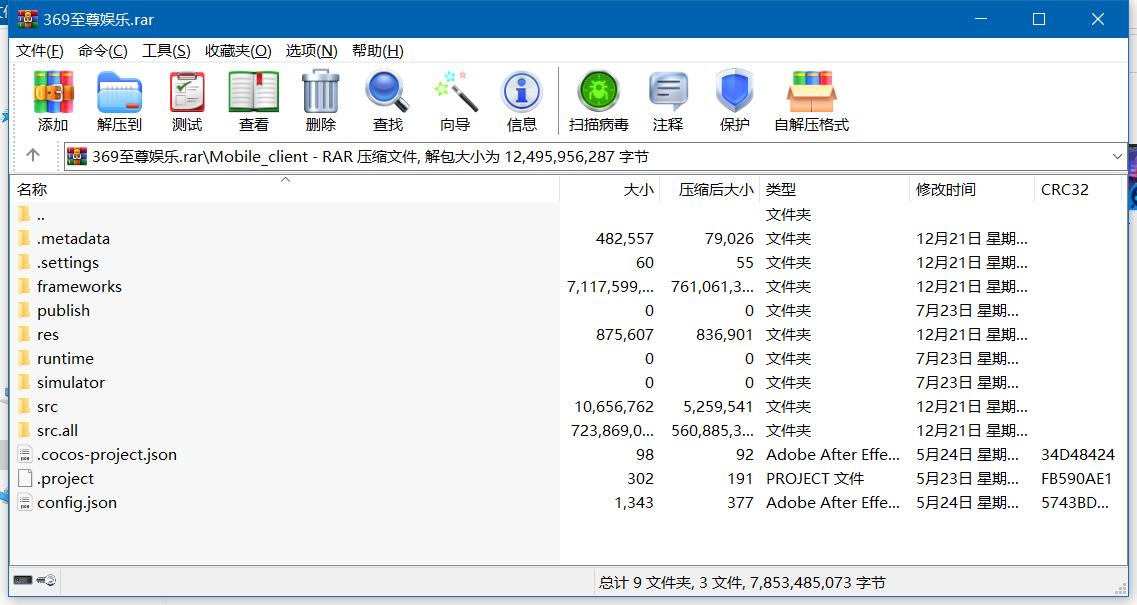1137x605 pixels.
Task: Open the 收藏夹(O) menu
Action: coord(238,51)
